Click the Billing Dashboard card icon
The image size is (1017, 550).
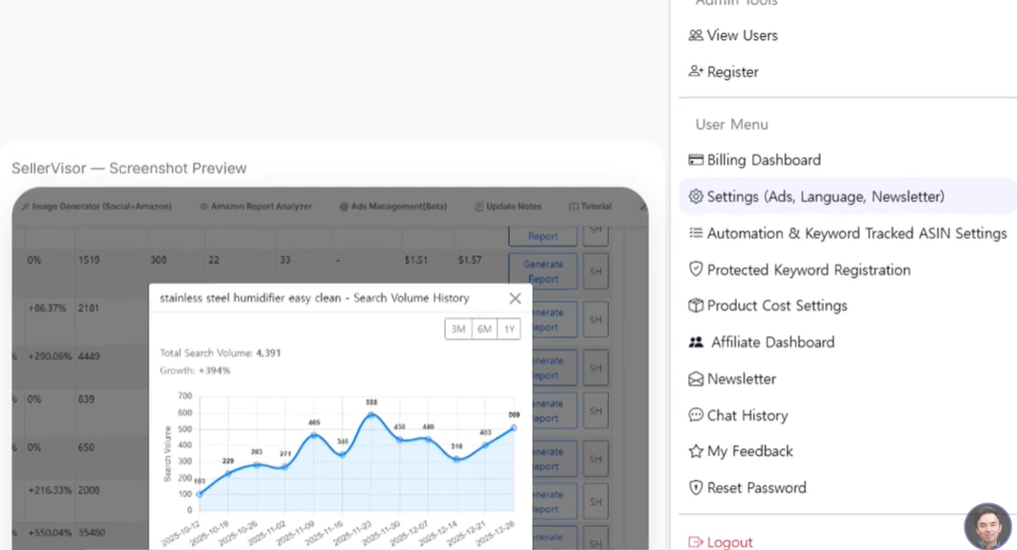[x=695, y=160]
